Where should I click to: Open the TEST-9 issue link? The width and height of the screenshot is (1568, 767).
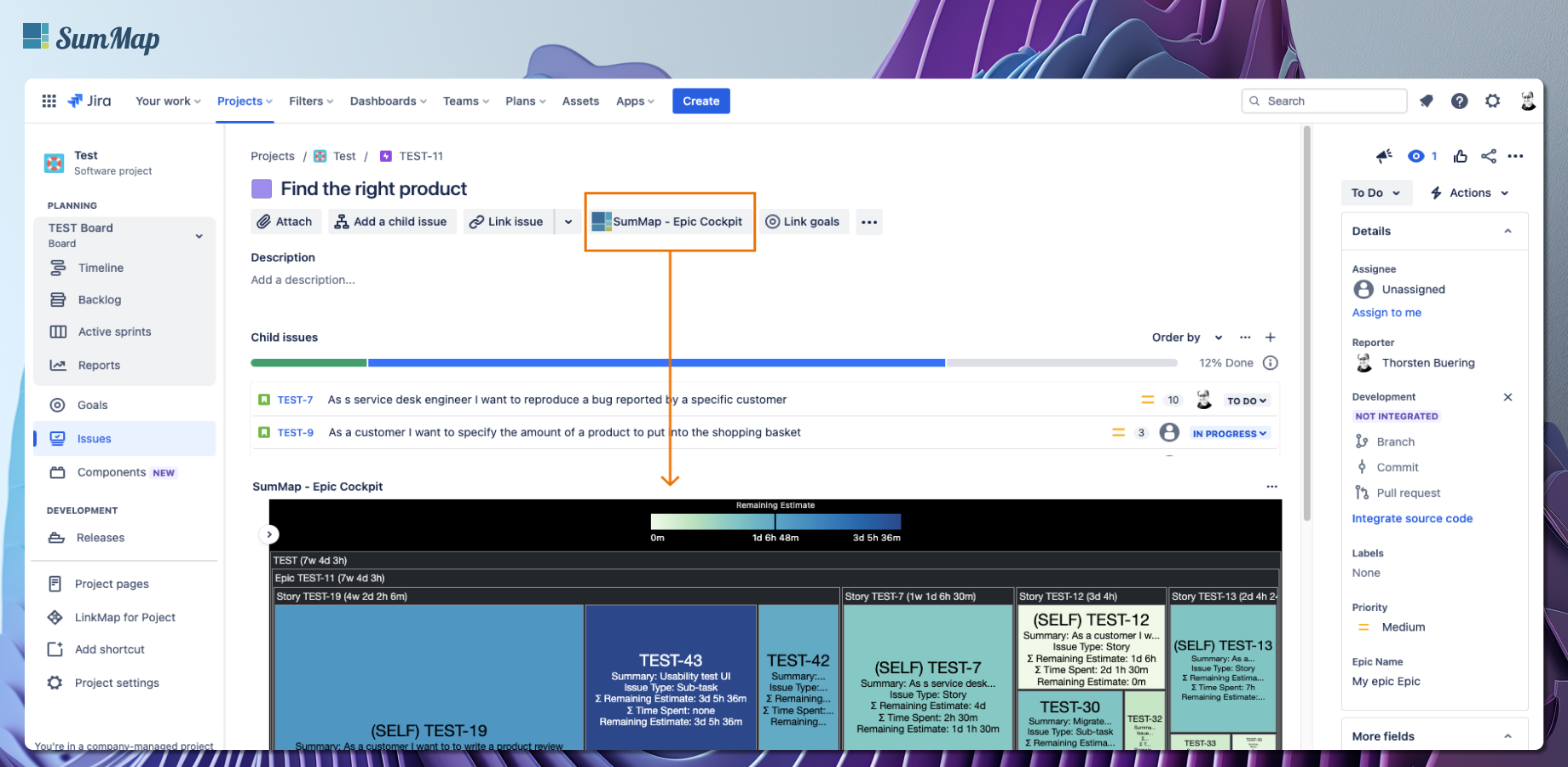(295, 432)
